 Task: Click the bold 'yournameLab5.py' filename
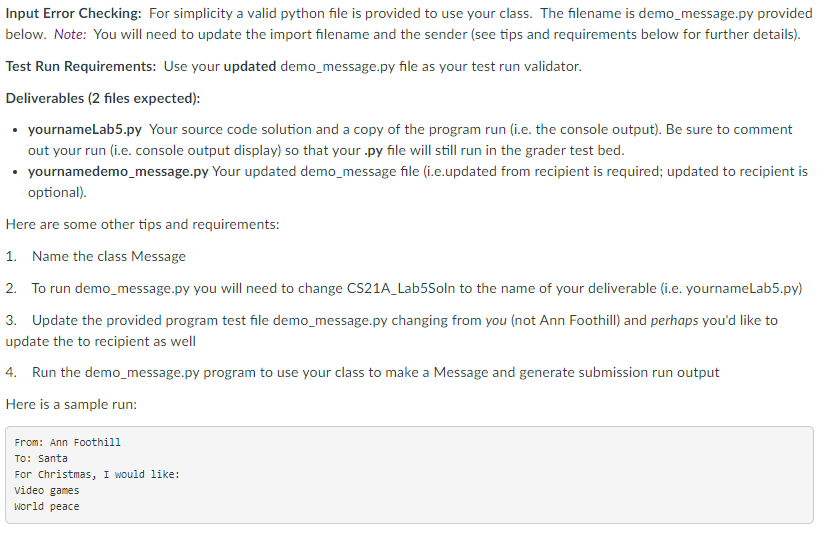click(85, 129)
